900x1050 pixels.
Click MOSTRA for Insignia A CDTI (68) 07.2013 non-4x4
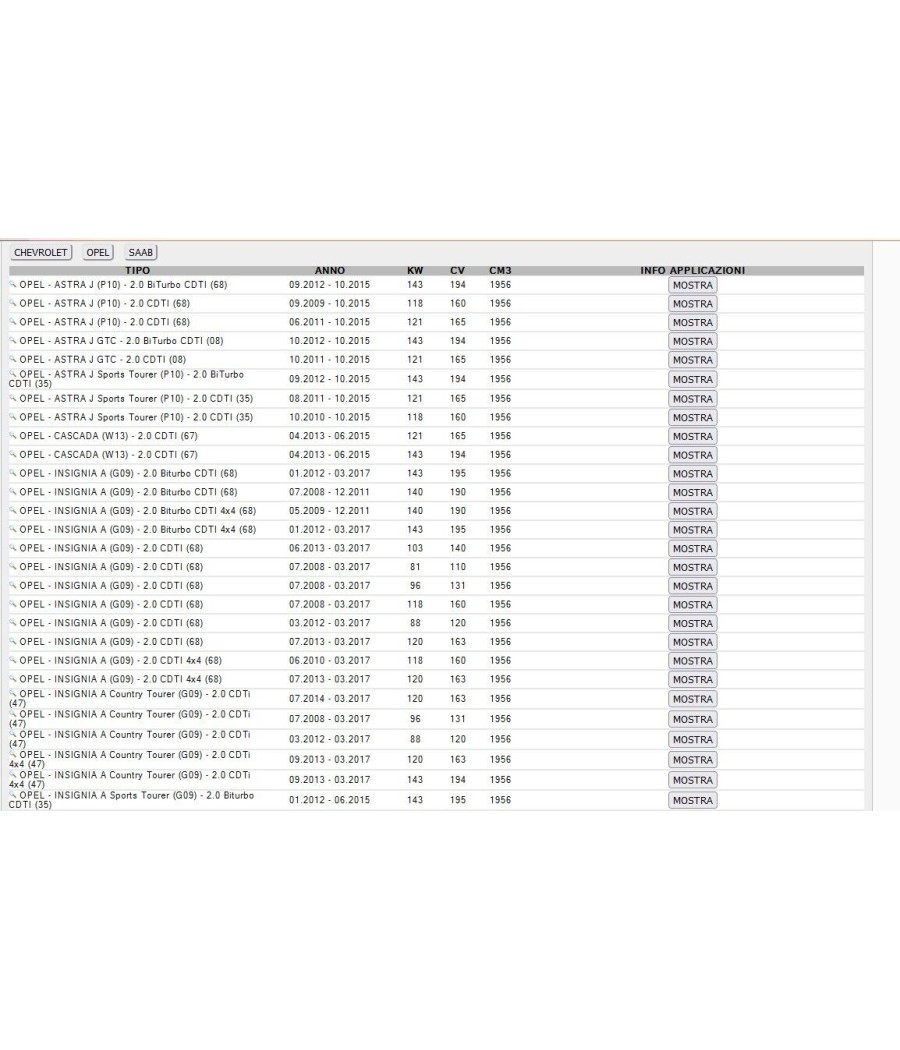[692, 643]
